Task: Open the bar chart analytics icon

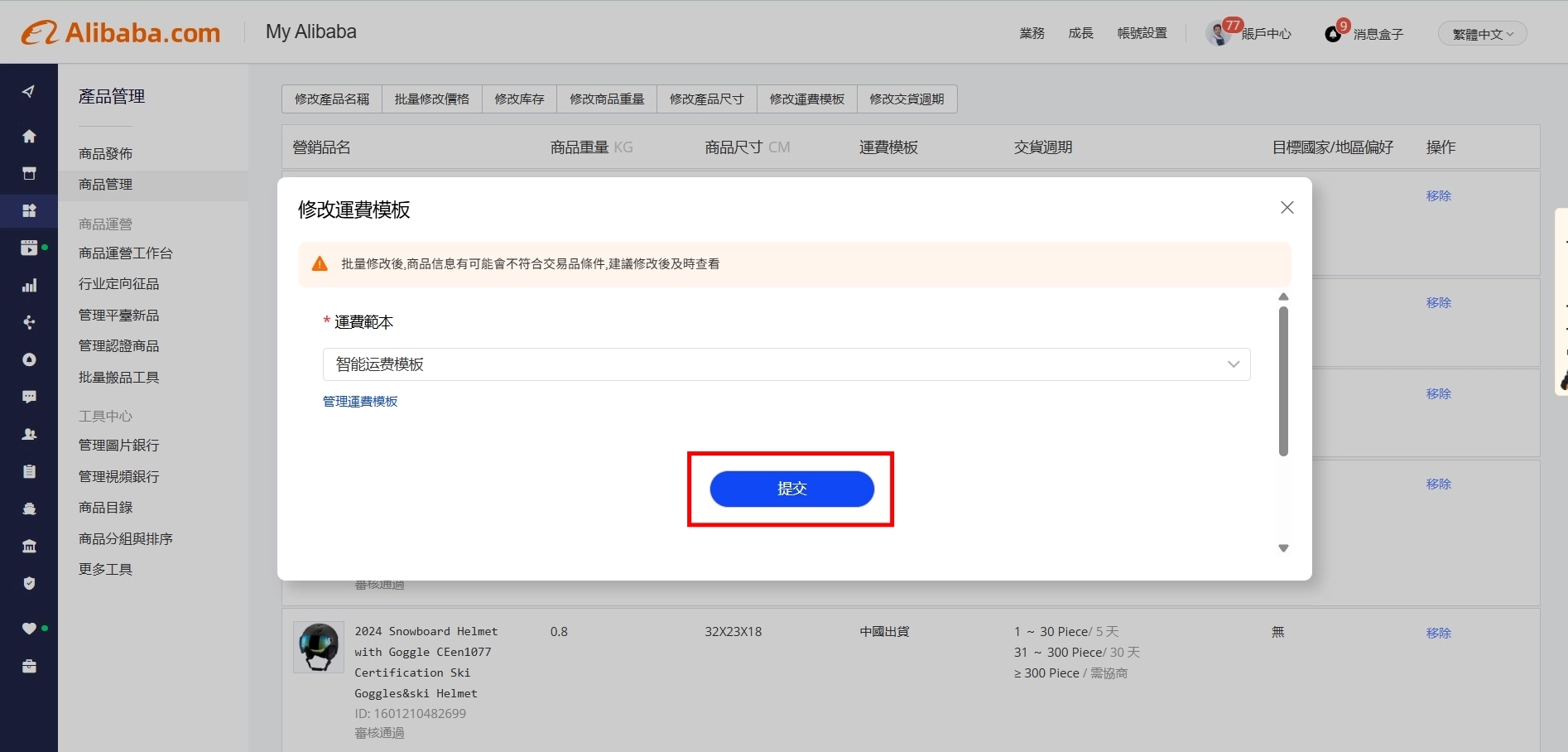Action: click(29, 285)
